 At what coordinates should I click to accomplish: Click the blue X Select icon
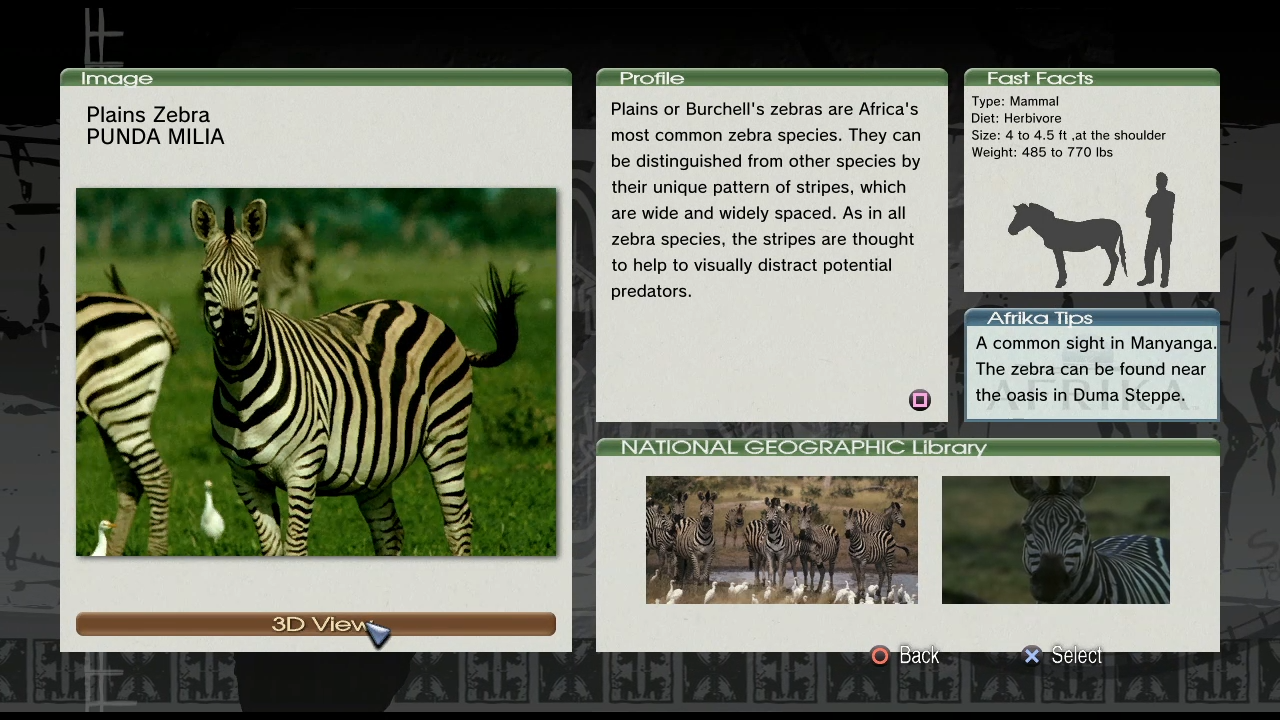click(x=1032, y=655)
